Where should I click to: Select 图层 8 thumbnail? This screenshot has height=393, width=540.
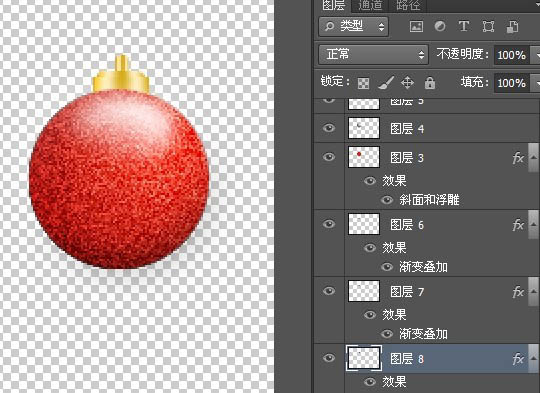point(364,358)
